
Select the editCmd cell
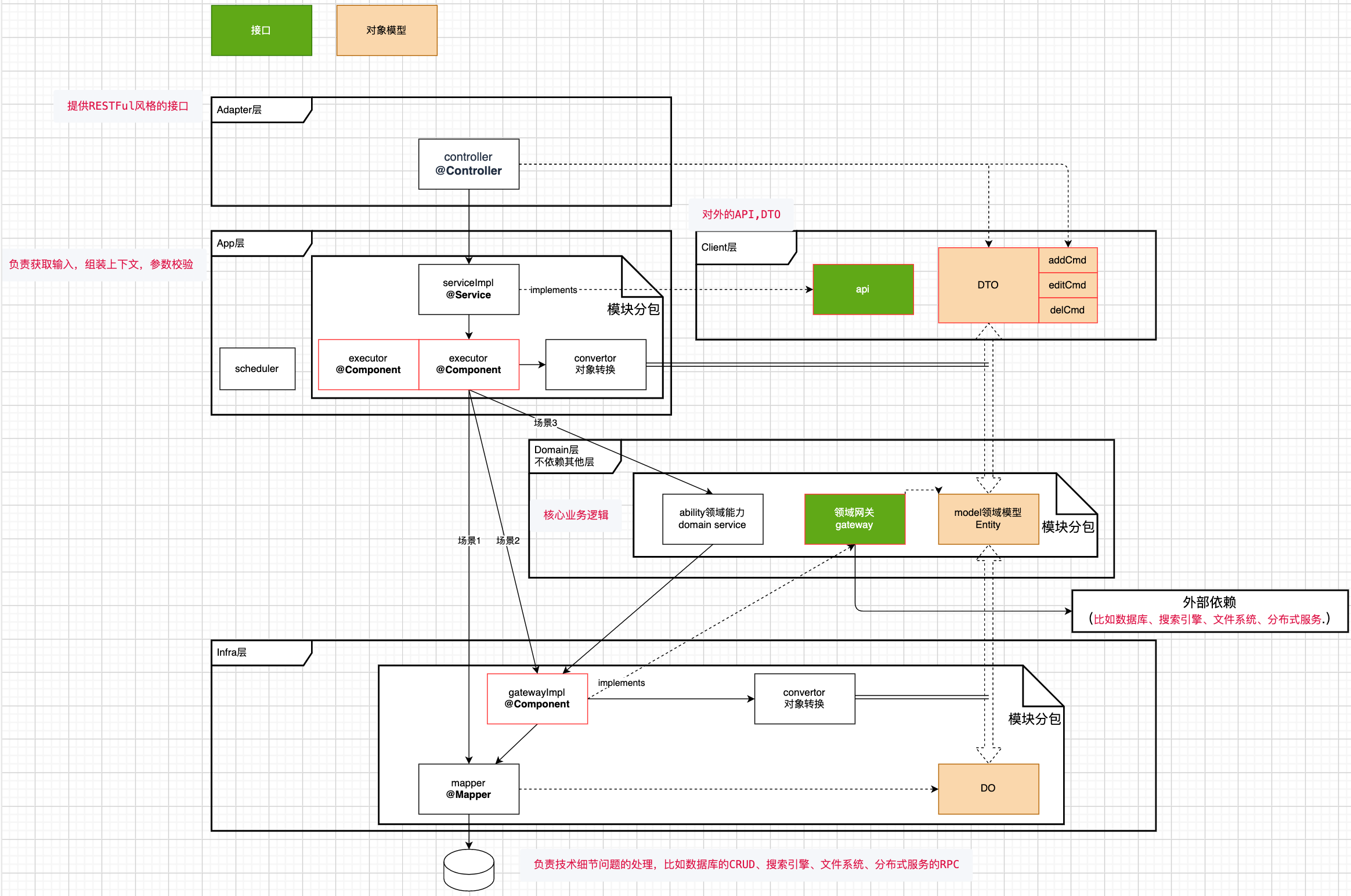click(x=1067, y=285)
